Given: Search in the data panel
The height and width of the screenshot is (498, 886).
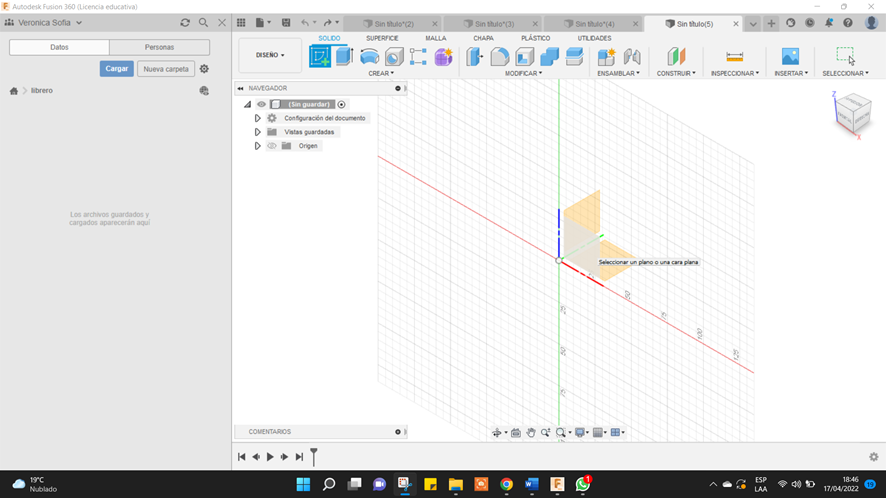Looking at the screenshot, I should click(203, 23).
